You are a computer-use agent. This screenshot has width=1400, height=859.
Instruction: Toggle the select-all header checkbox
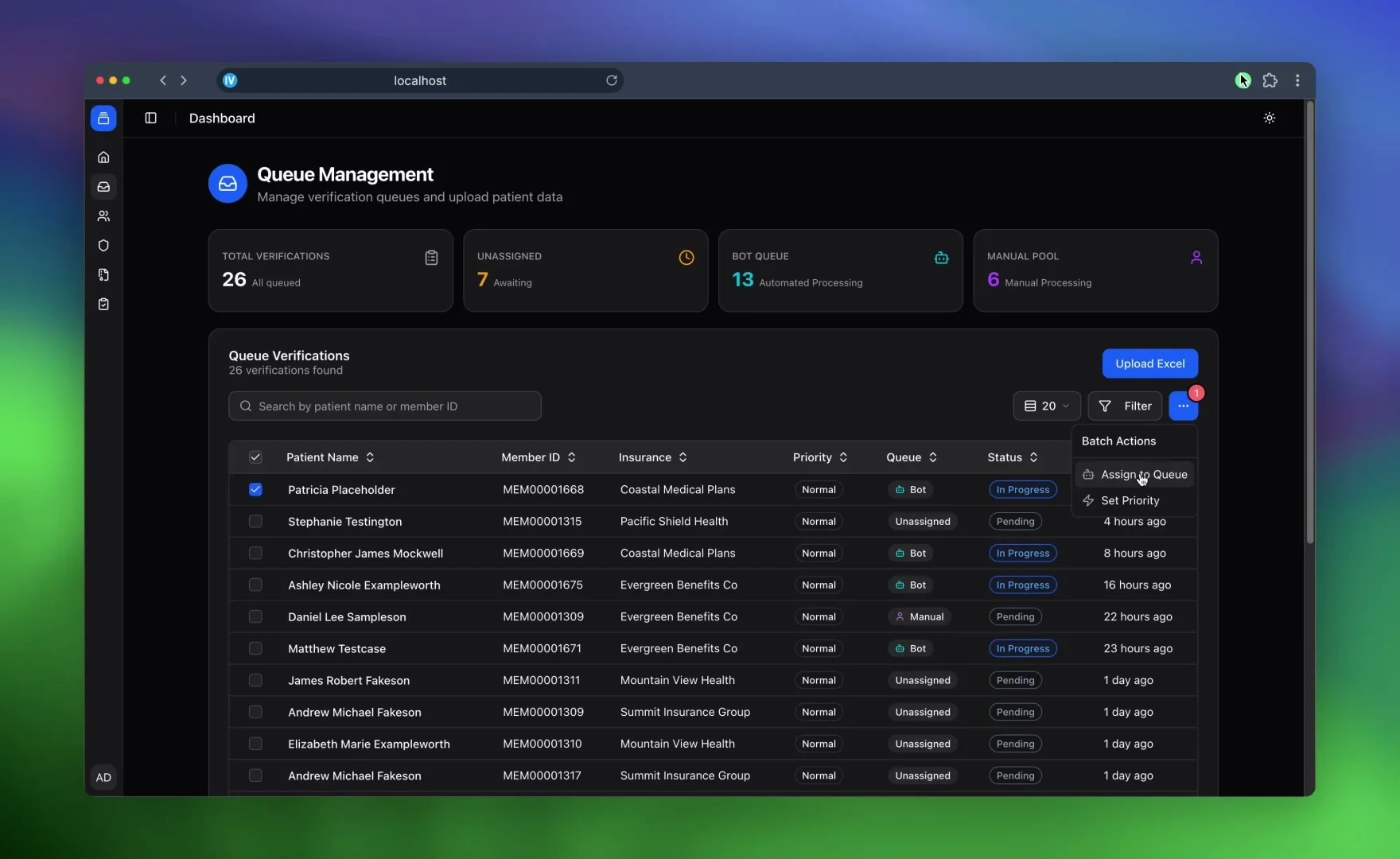tap(255, 457)
